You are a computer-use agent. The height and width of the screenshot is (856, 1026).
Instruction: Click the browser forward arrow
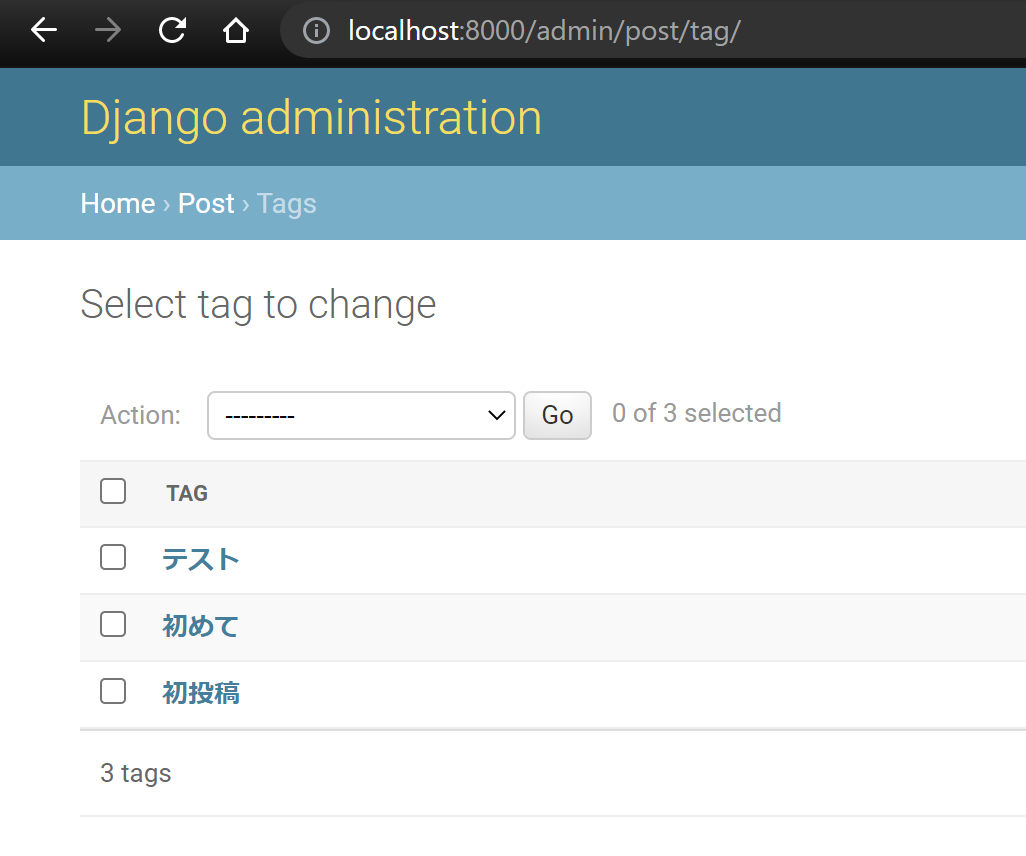(x=108, y=31)
